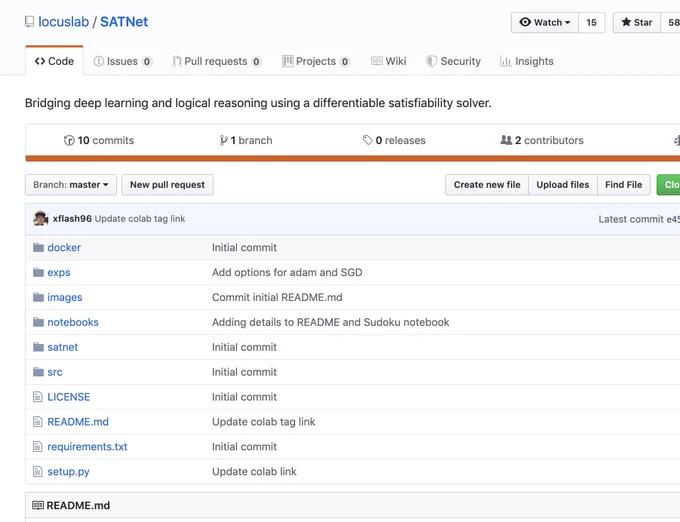Open the Security tab
The height and width of the screenshot is (522, 680).
point(454,62)
